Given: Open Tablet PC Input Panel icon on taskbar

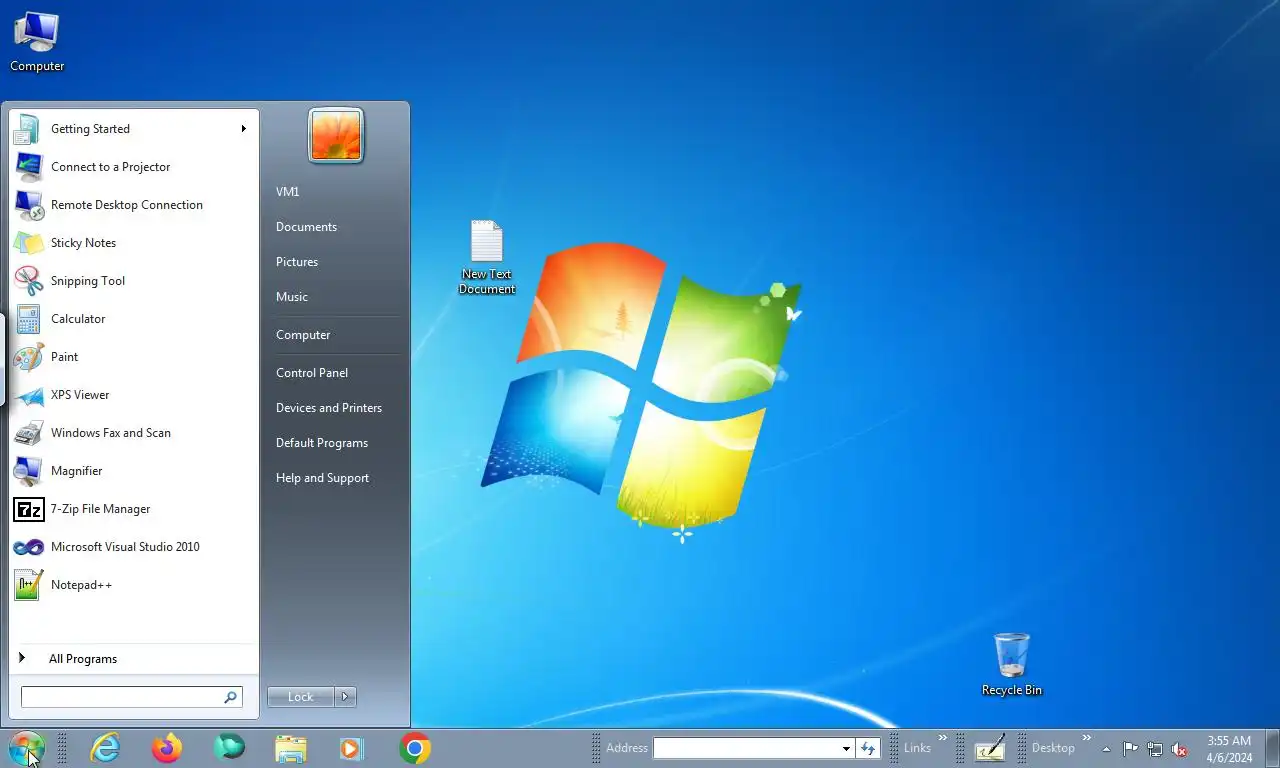Looking at the screenshot, I should [x=990, y=748].
